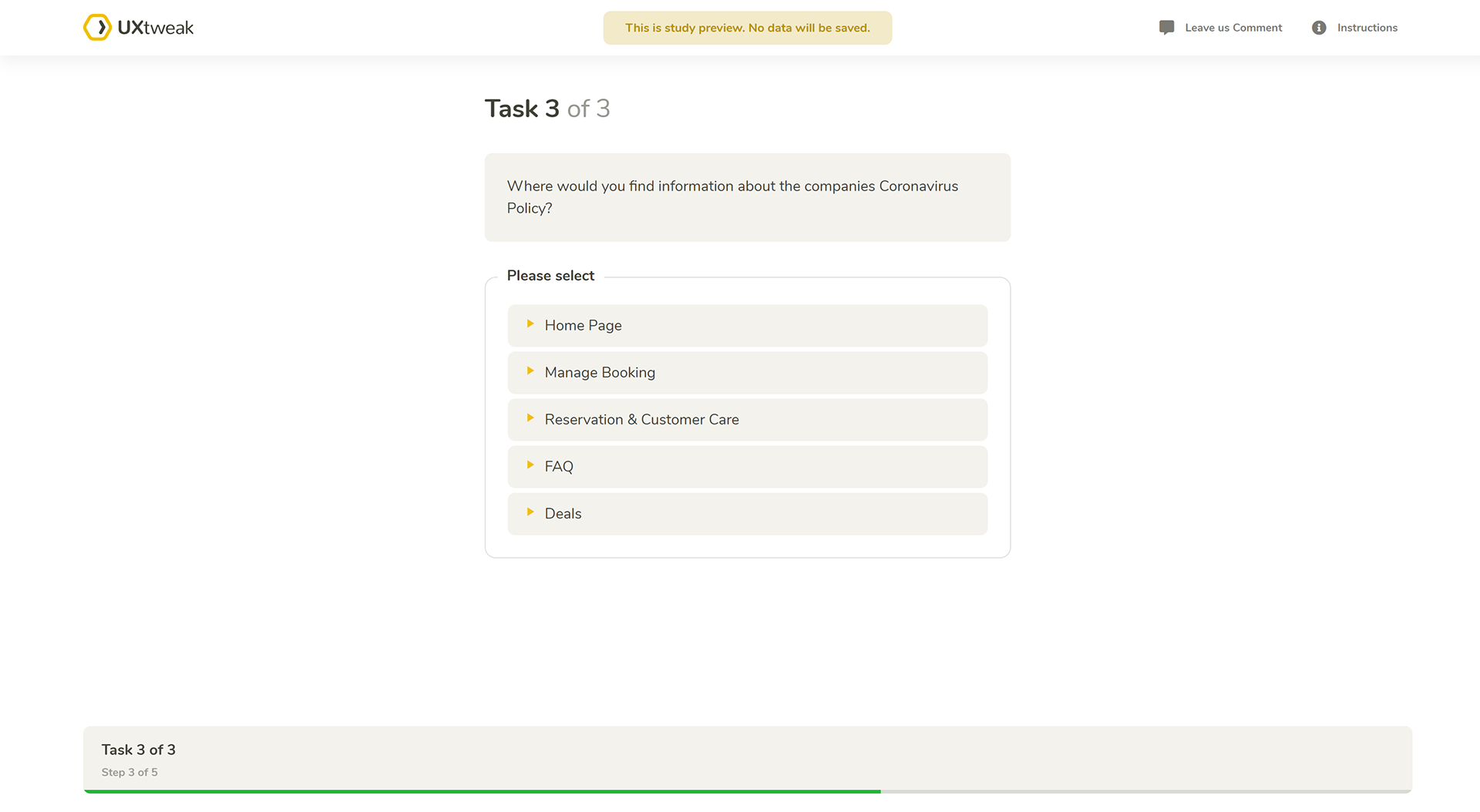Image resolution: width=1480 pixels, height=812 pixels.
Task: Click the UXtweak wordmark text
Action: [156, 28]
